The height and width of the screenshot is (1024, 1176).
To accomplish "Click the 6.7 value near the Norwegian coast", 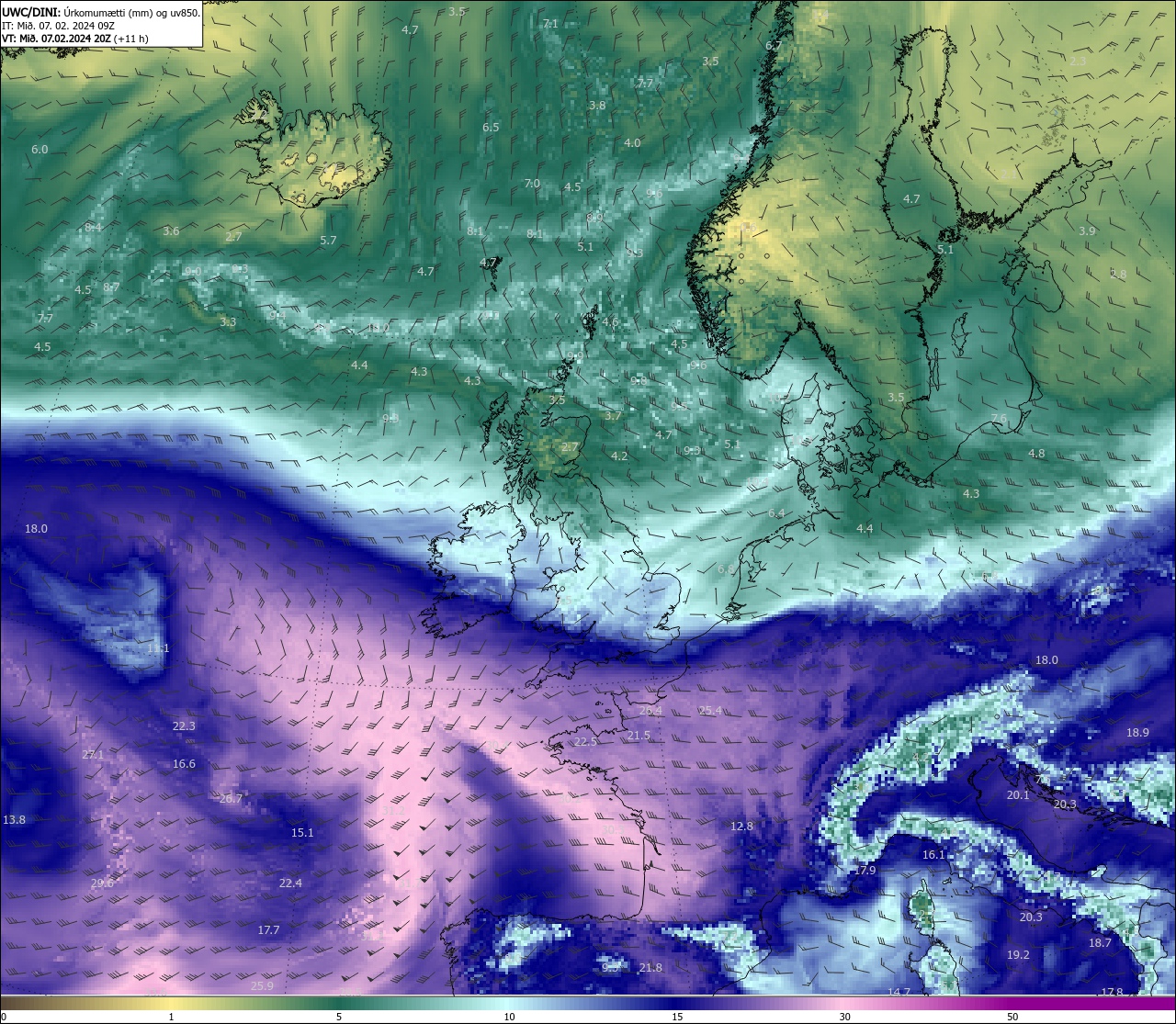I will click(774, 46).
